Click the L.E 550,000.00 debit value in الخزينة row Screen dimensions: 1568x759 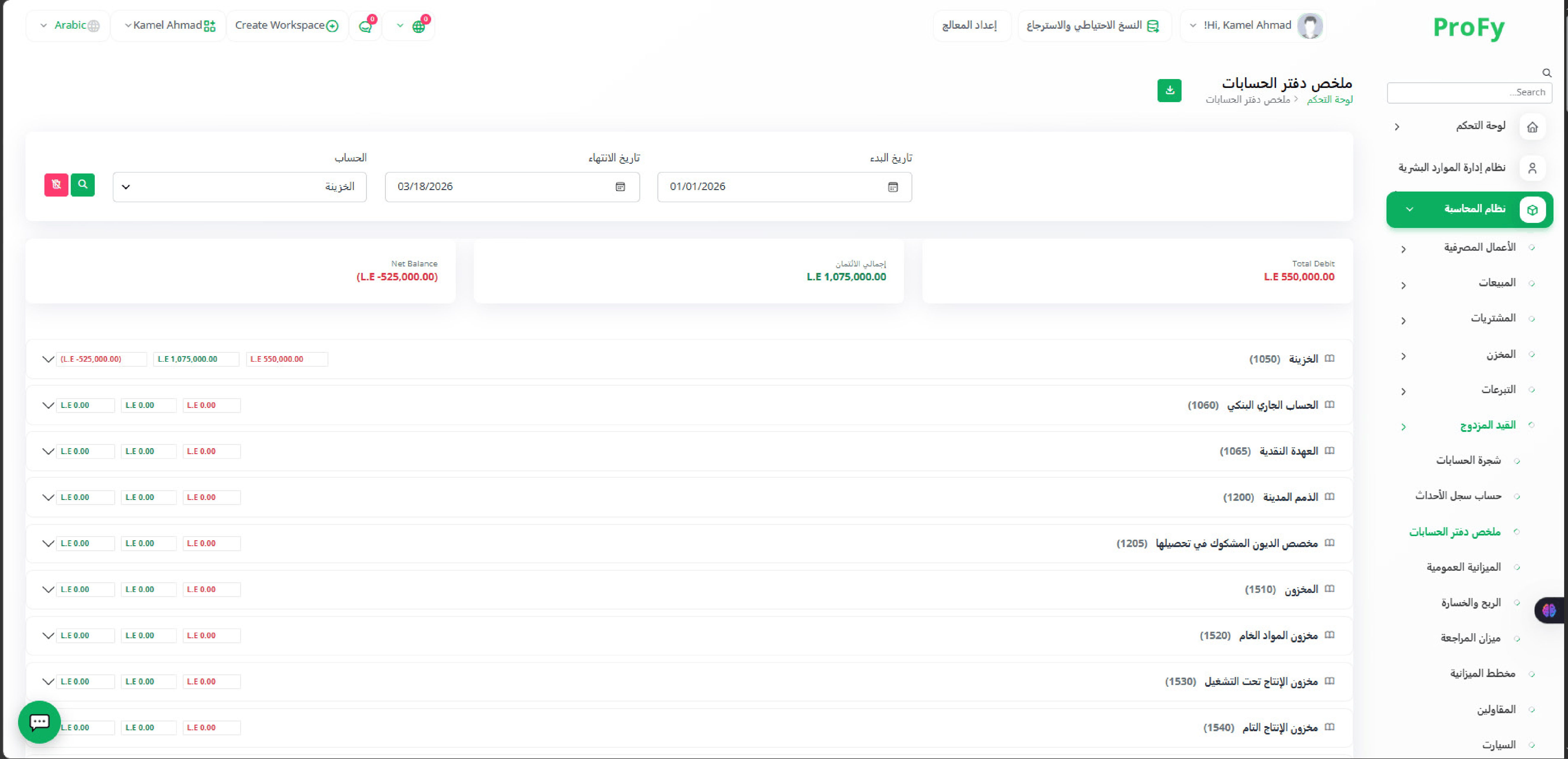[287, 359]
